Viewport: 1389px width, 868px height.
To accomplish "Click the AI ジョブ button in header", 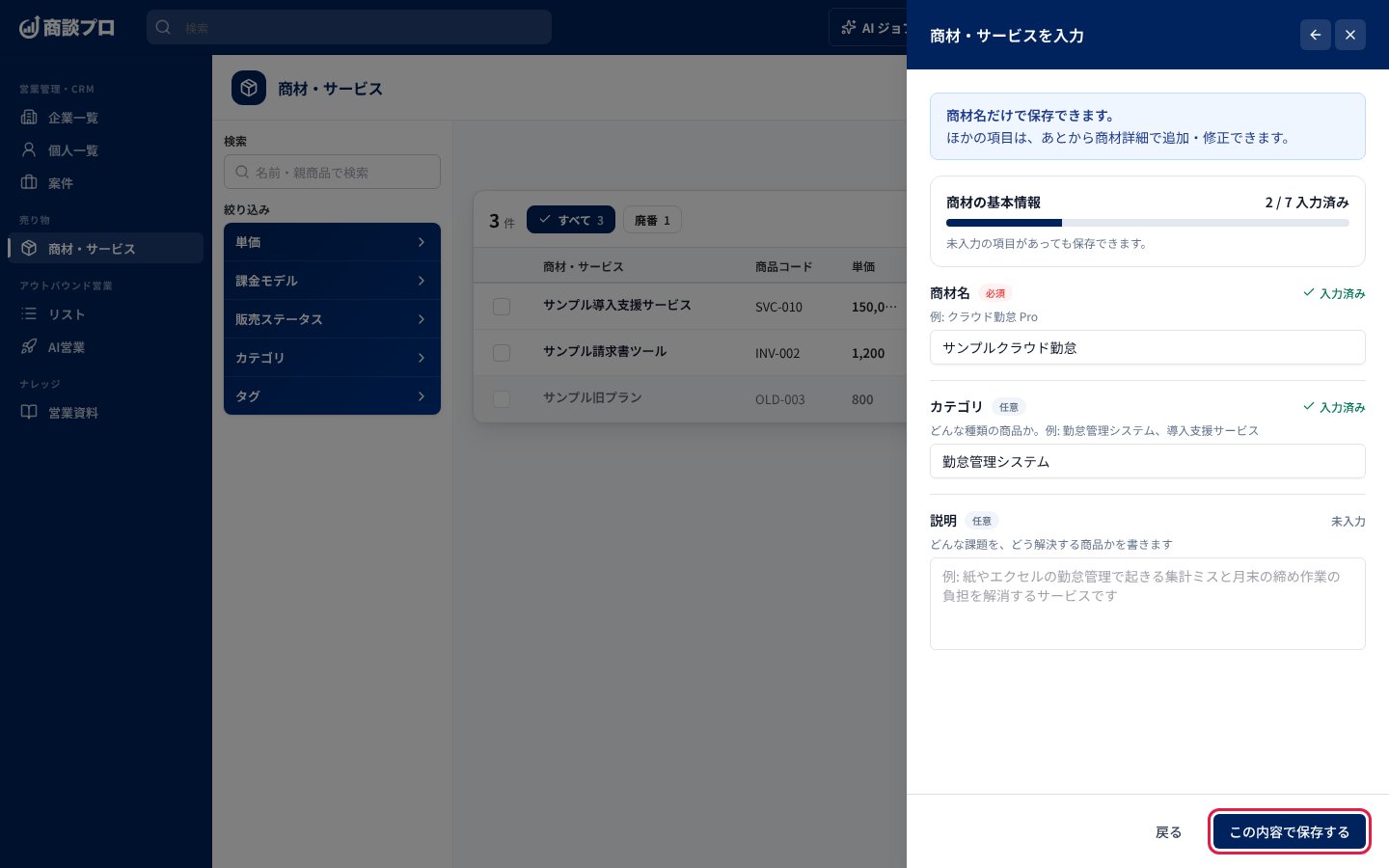I will point(868,28).
